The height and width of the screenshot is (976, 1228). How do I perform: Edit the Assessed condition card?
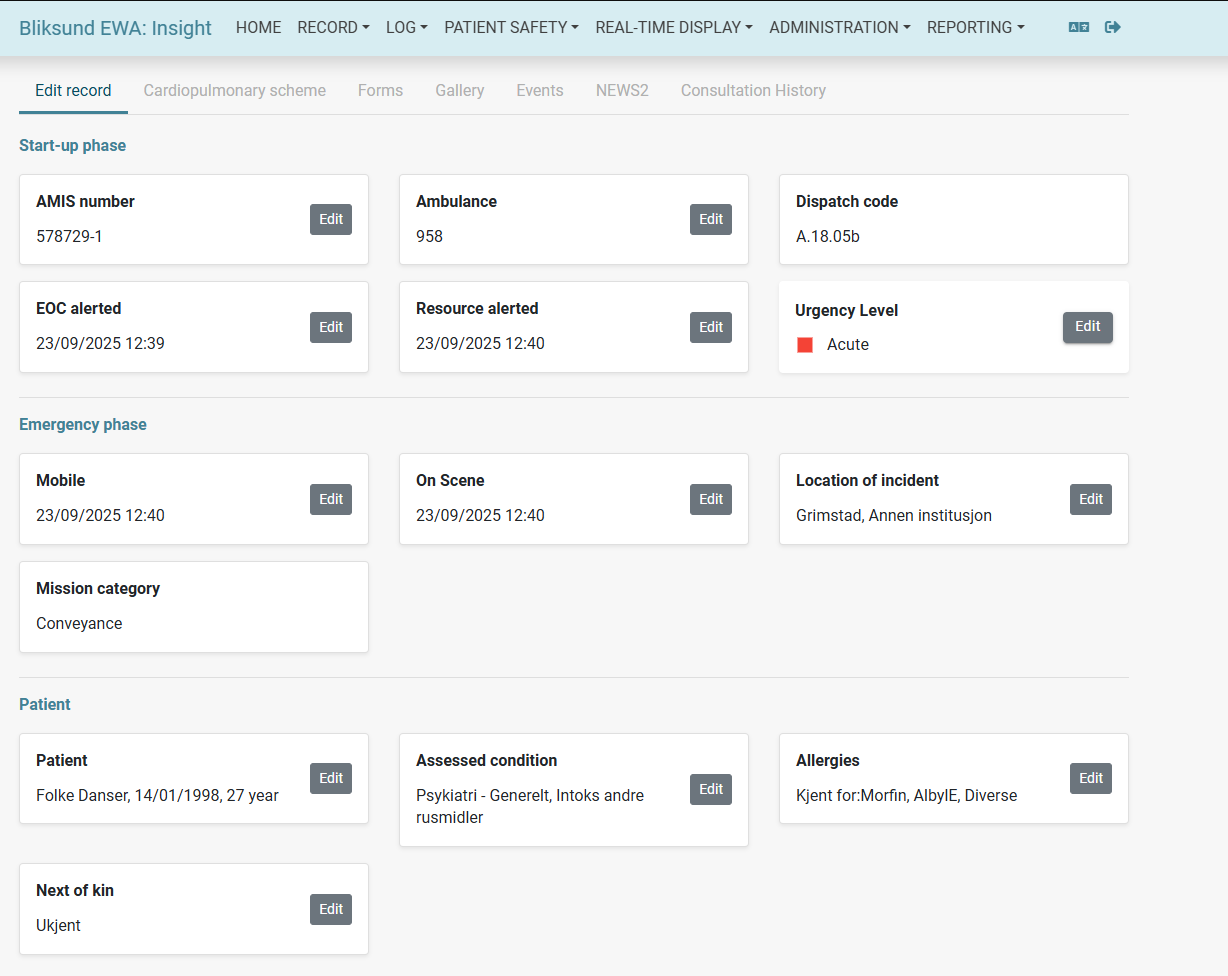710,789
